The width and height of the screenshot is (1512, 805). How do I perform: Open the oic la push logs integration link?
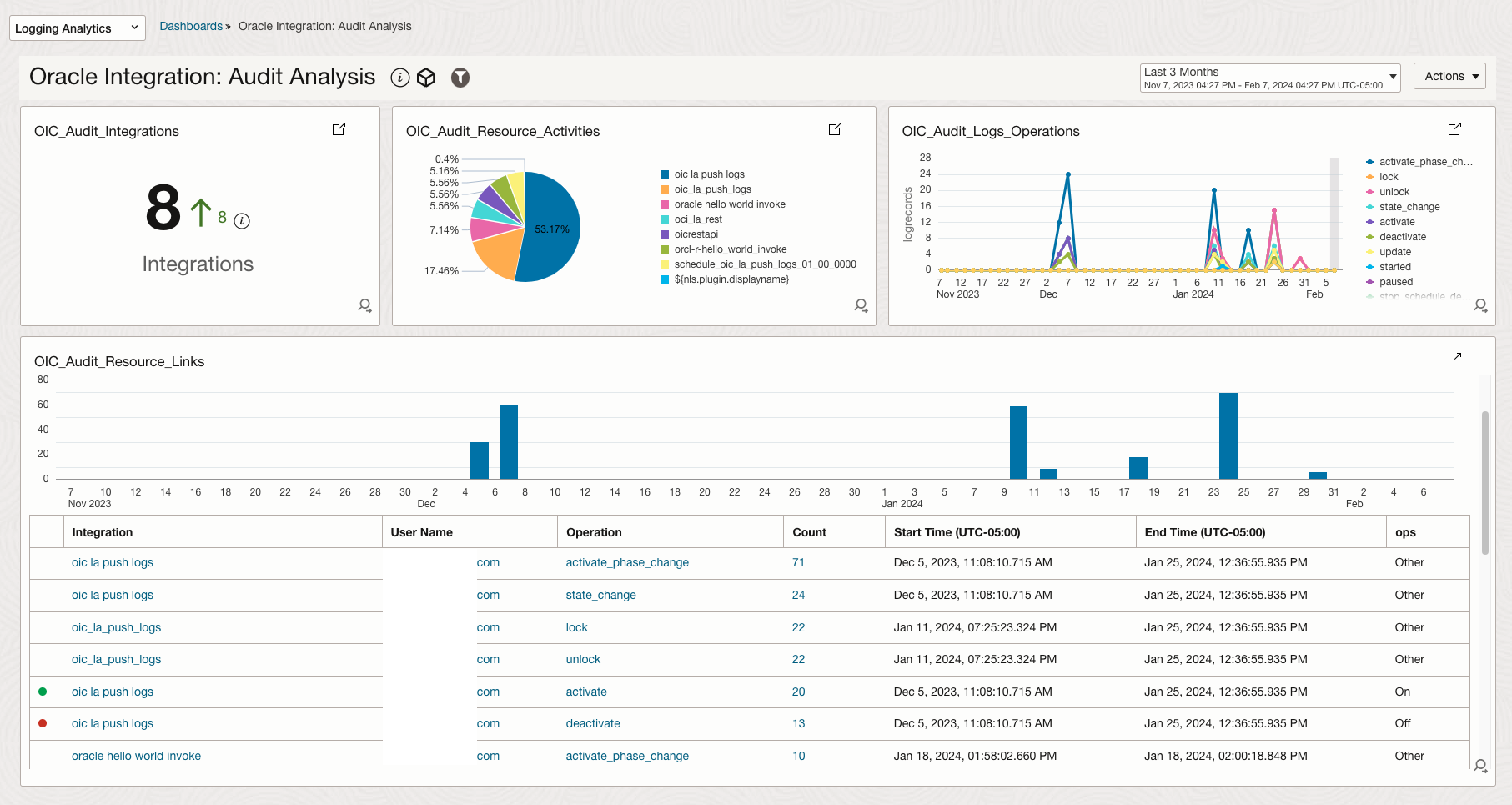[x=112, y=562]
